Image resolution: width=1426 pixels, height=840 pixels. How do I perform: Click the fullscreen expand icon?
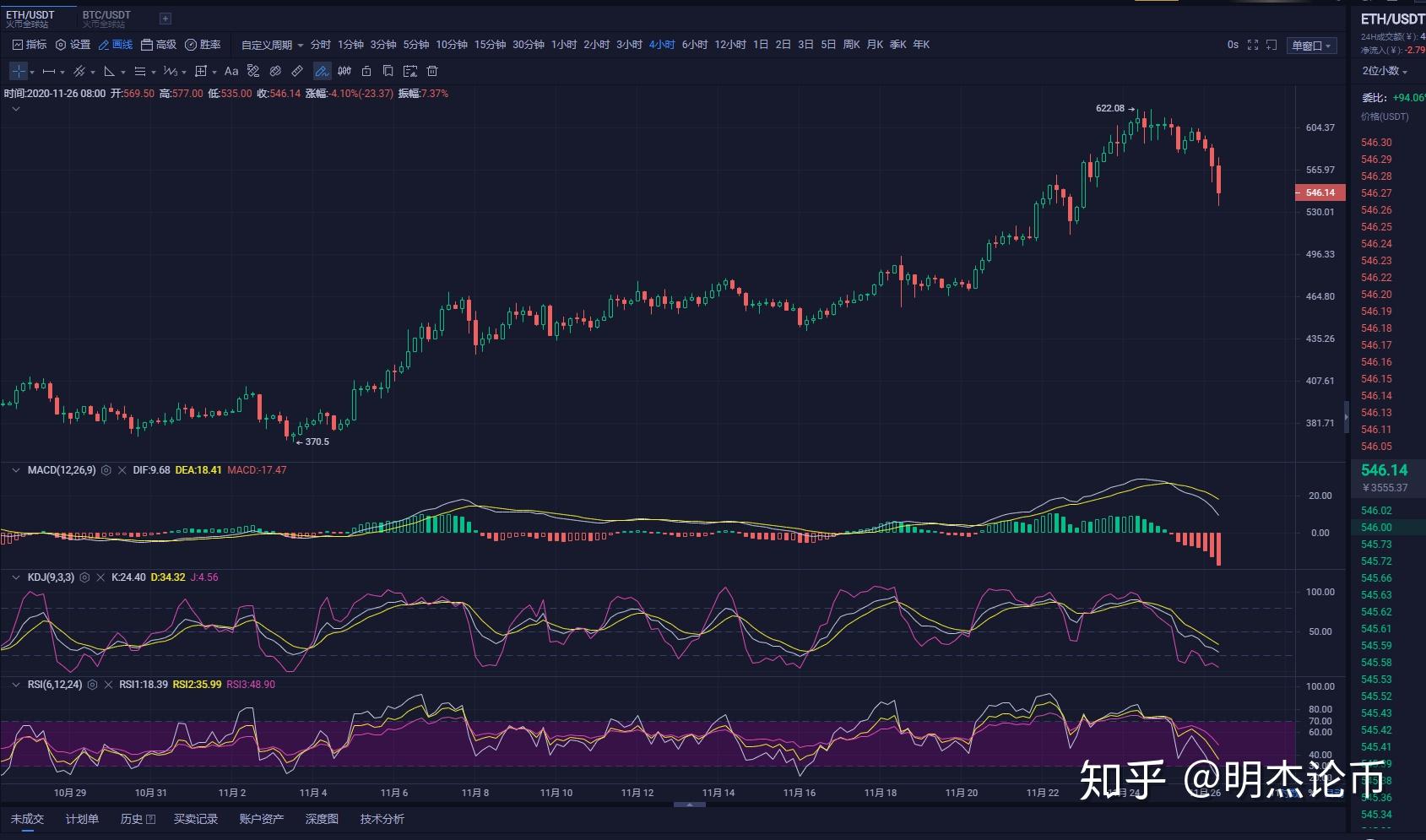pos(1253,45)
